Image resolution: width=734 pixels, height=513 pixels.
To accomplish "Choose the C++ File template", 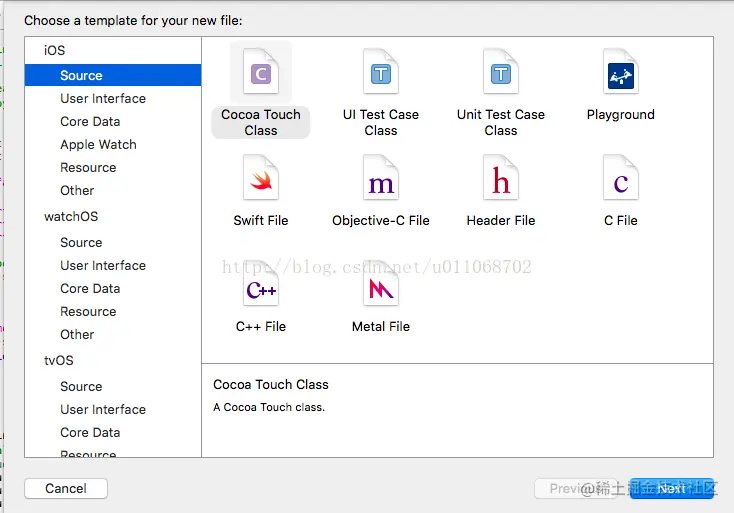I will point(261,284).
